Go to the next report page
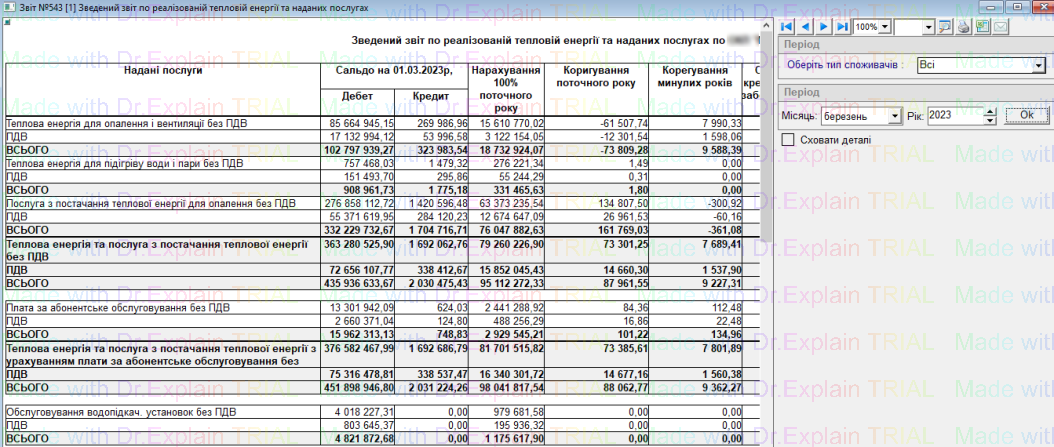This screenshot has width=1054, height=447. [x=825, y=26]
